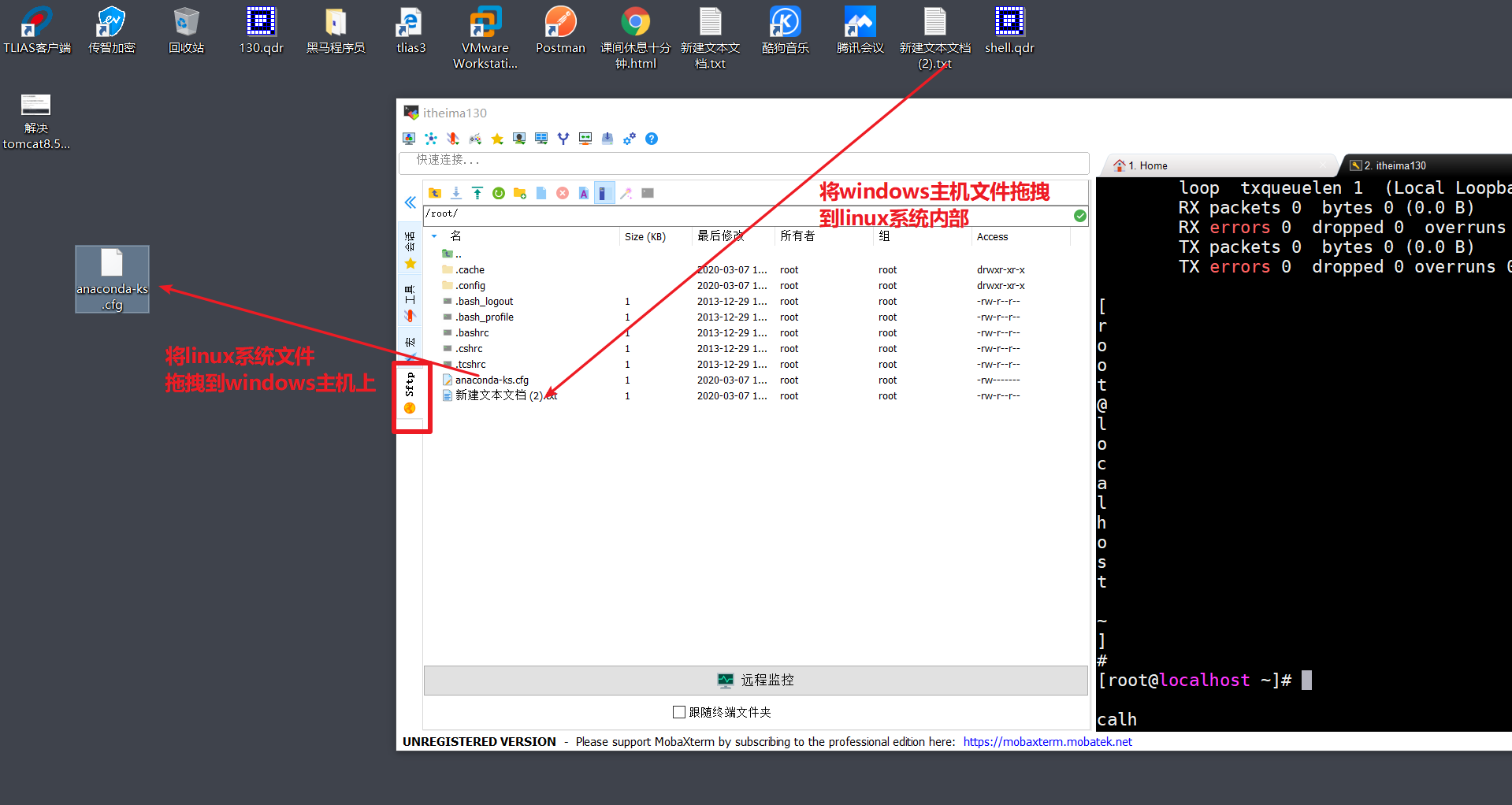This screenshot has width=1512, height=805.
Task: Expand the name column sort arrow
Action: (x=434, y=236)
